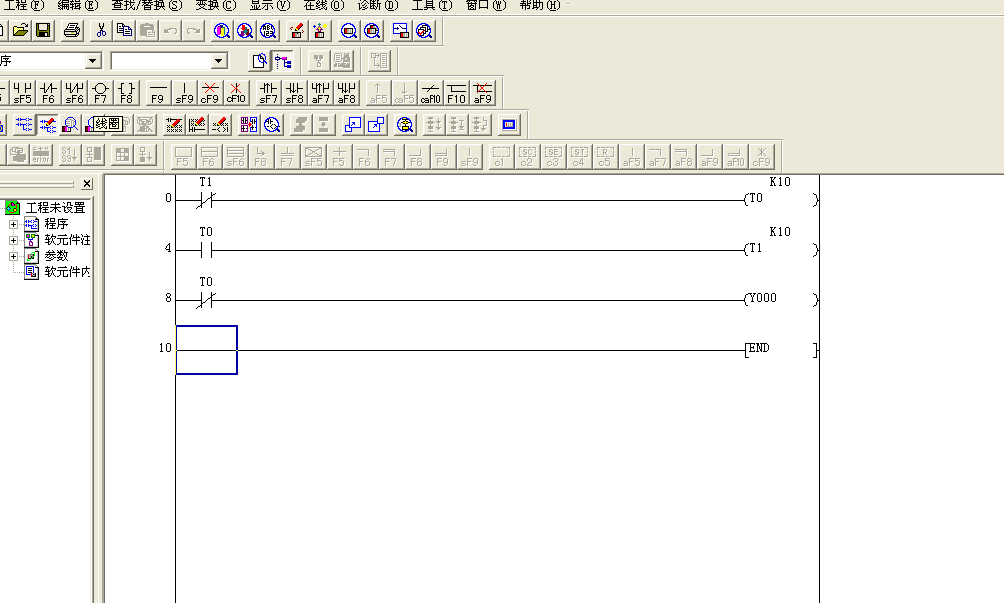Draw a horizontal line (F9)

157,93
